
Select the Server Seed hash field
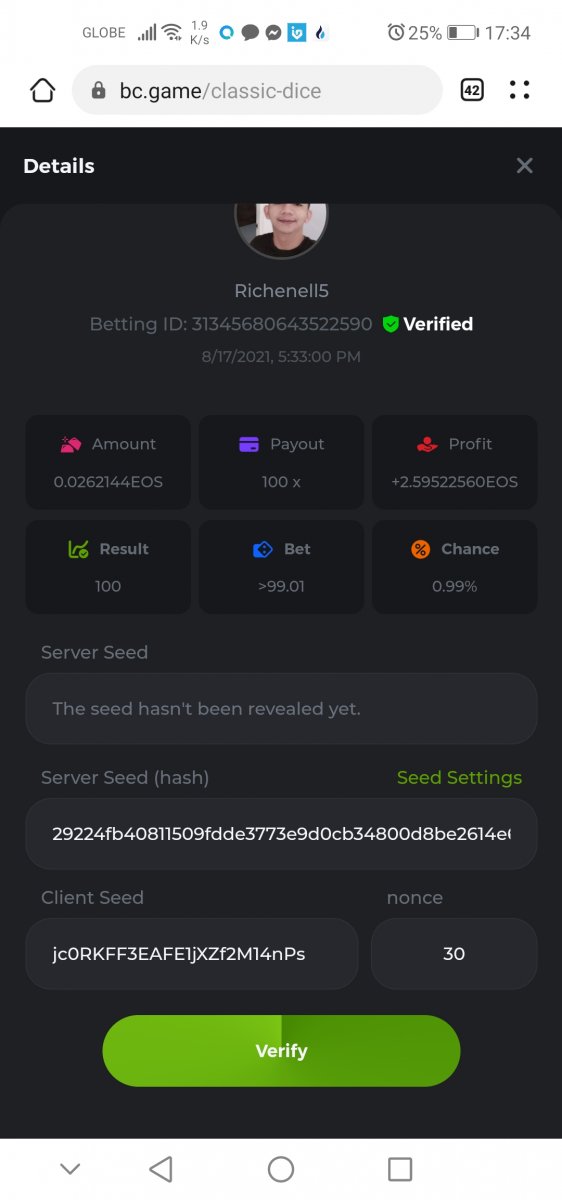click(281, 833)
